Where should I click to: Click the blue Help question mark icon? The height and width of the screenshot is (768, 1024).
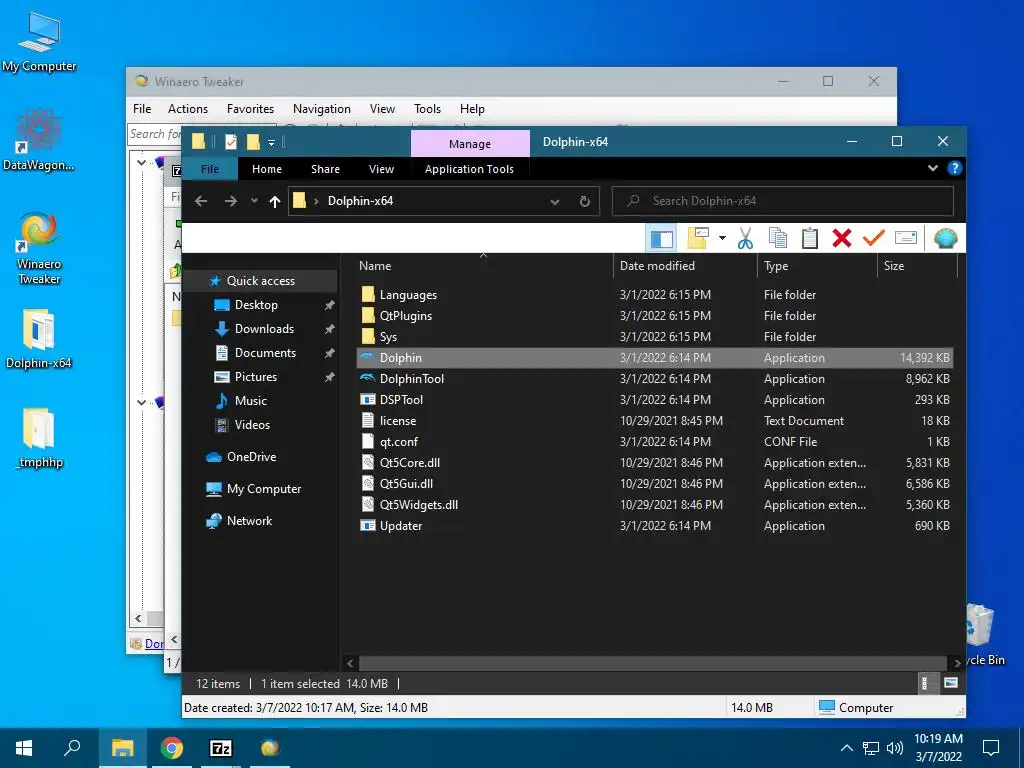954,168
